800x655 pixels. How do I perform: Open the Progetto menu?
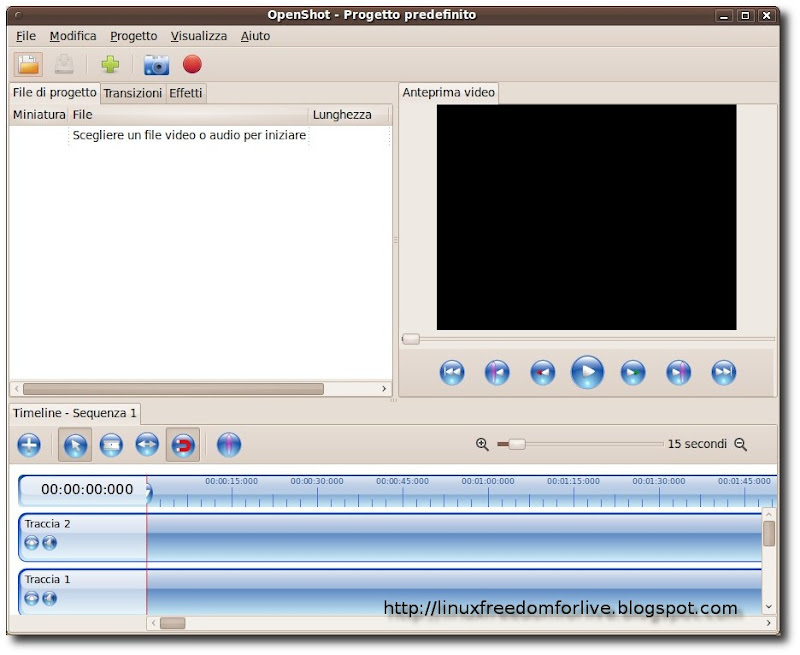134,36
